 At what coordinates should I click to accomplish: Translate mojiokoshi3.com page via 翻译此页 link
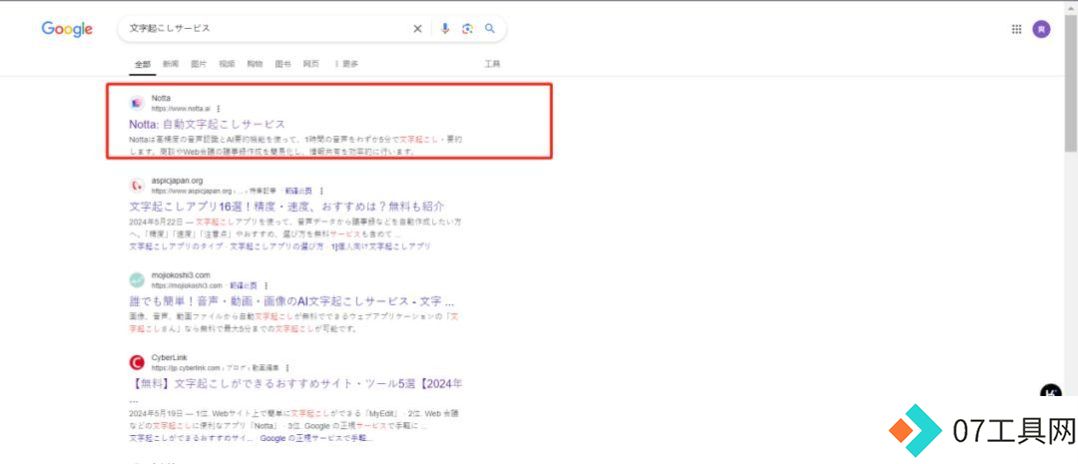[243, 285]
